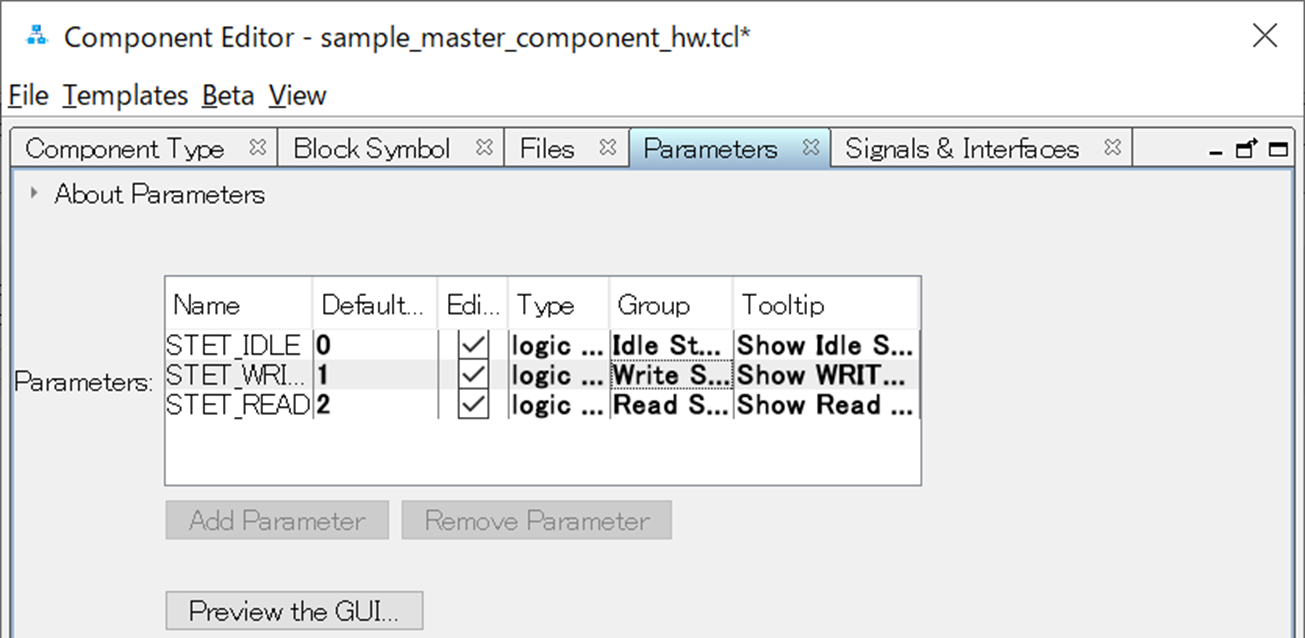Image resolution: width=1305 pixels, height=638 pixels.
Task: Expand the About Parameters section
Action: [x=35, y=194]
